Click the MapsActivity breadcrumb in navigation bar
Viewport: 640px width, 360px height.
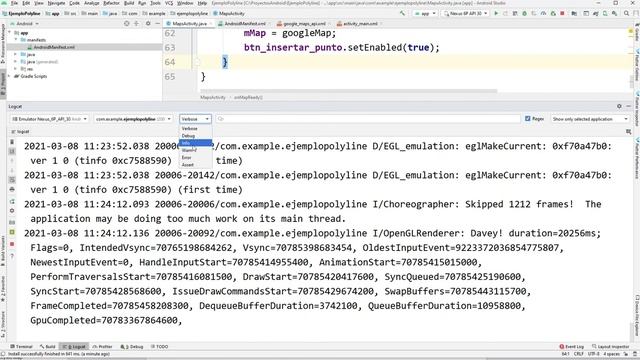coord(229,13)
